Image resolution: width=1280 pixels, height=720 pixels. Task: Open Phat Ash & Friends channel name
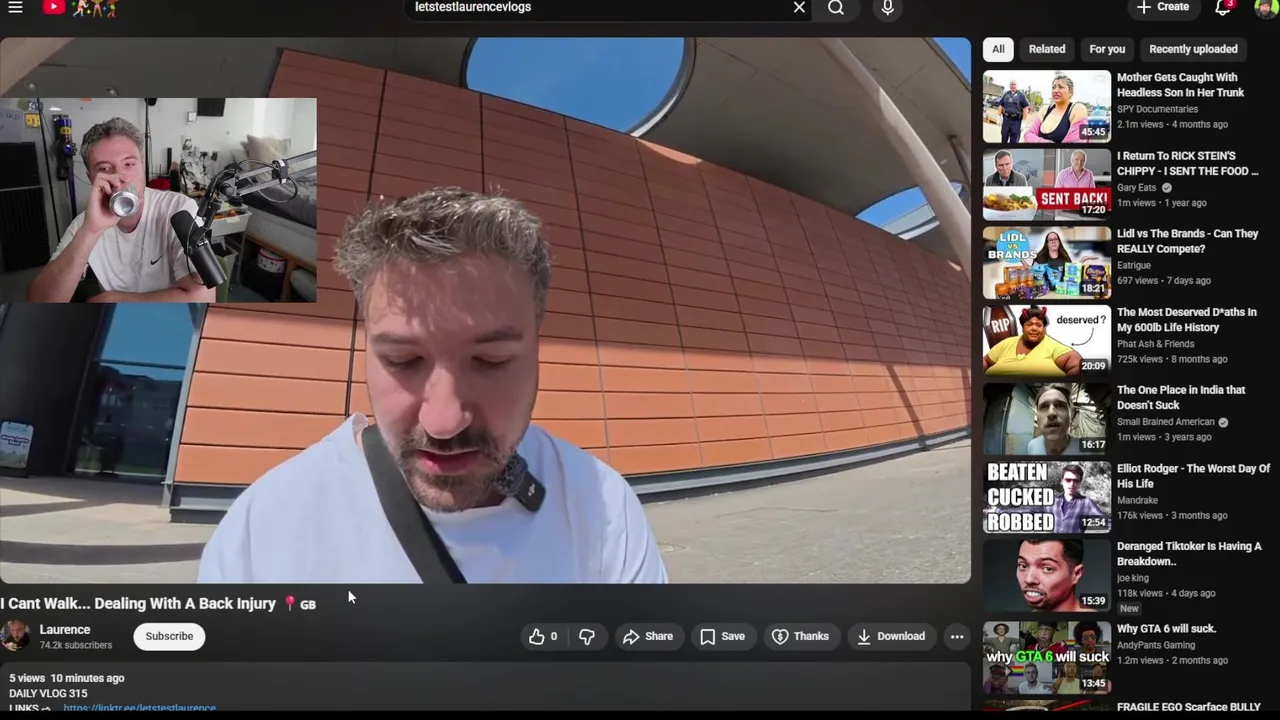[x=1155, y=343]
